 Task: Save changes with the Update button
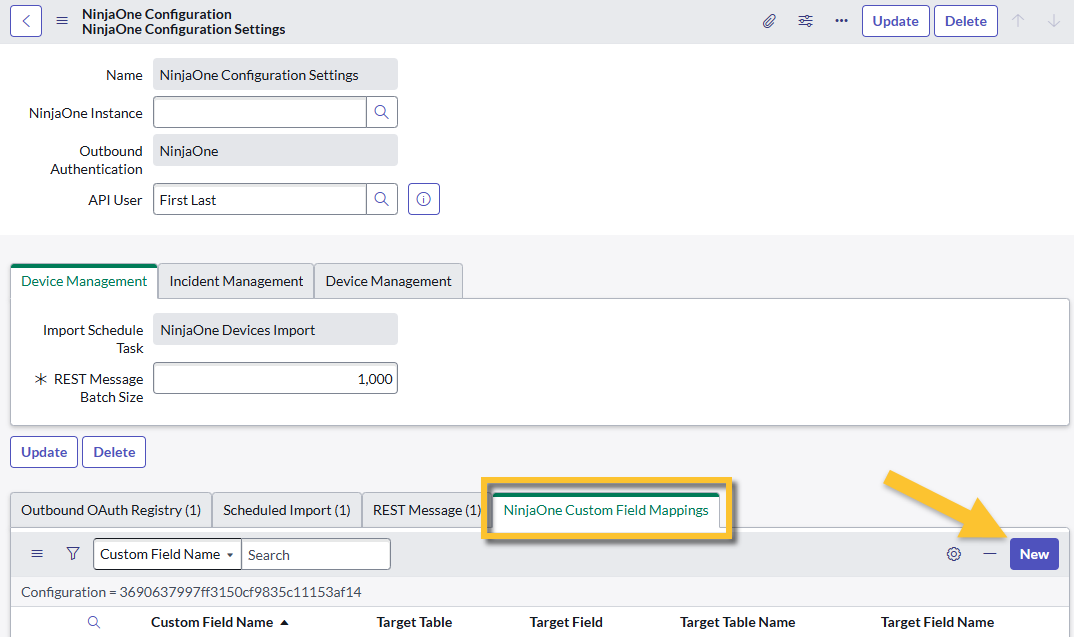(895, 20)
